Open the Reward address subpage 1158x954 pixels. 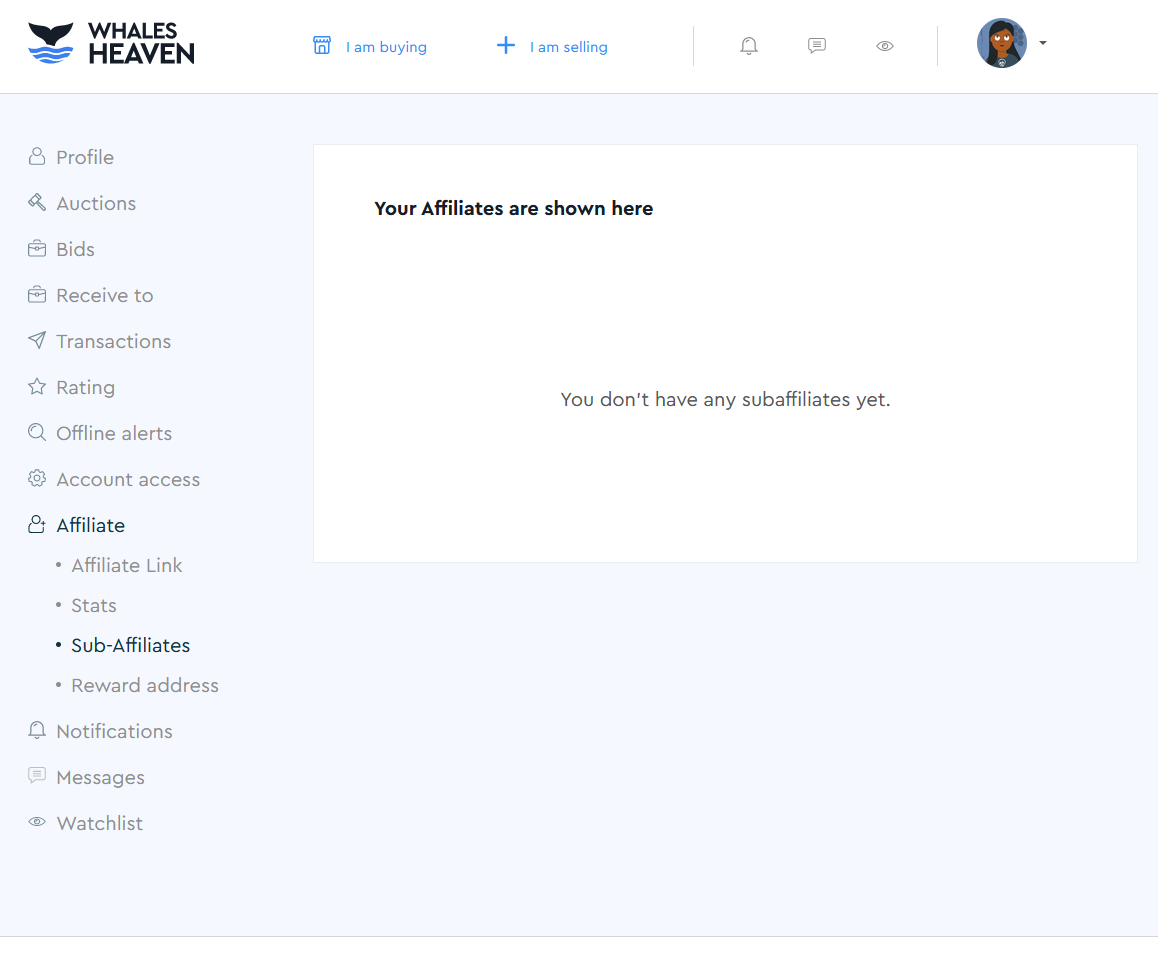145,685
